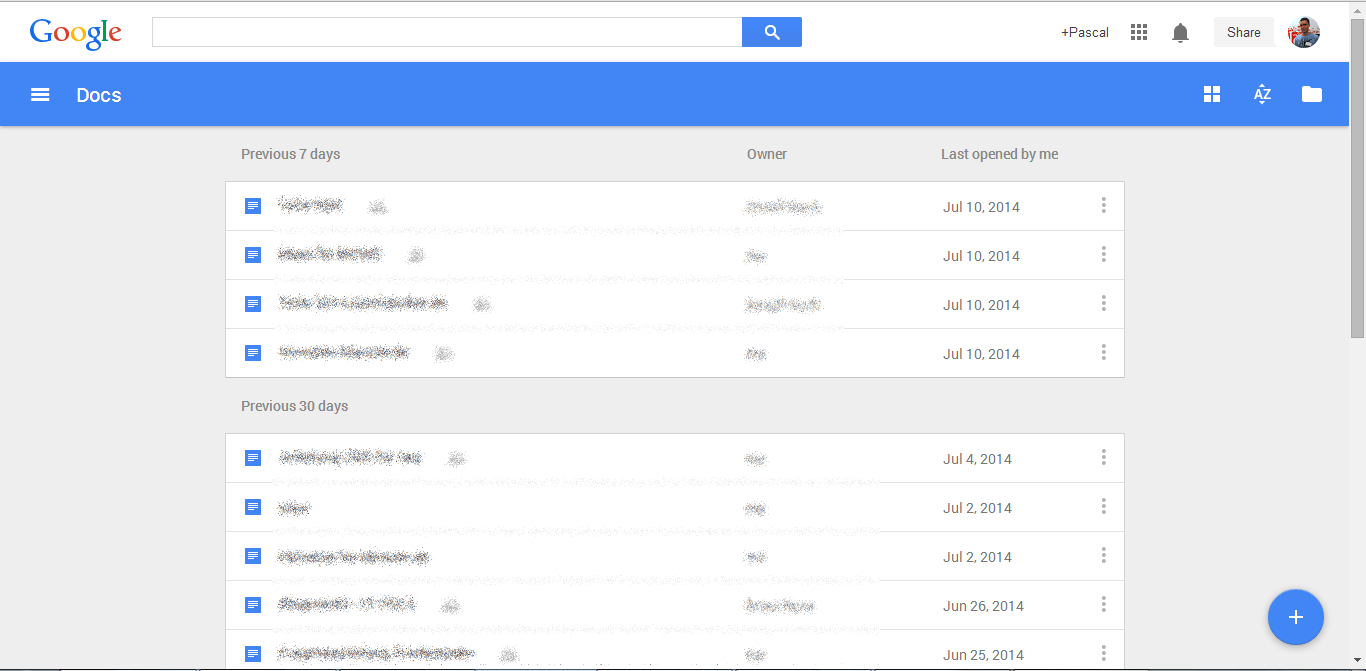Click the Google logo
This screenshot has width=1366, height=671.
click(x=76, y=33)
